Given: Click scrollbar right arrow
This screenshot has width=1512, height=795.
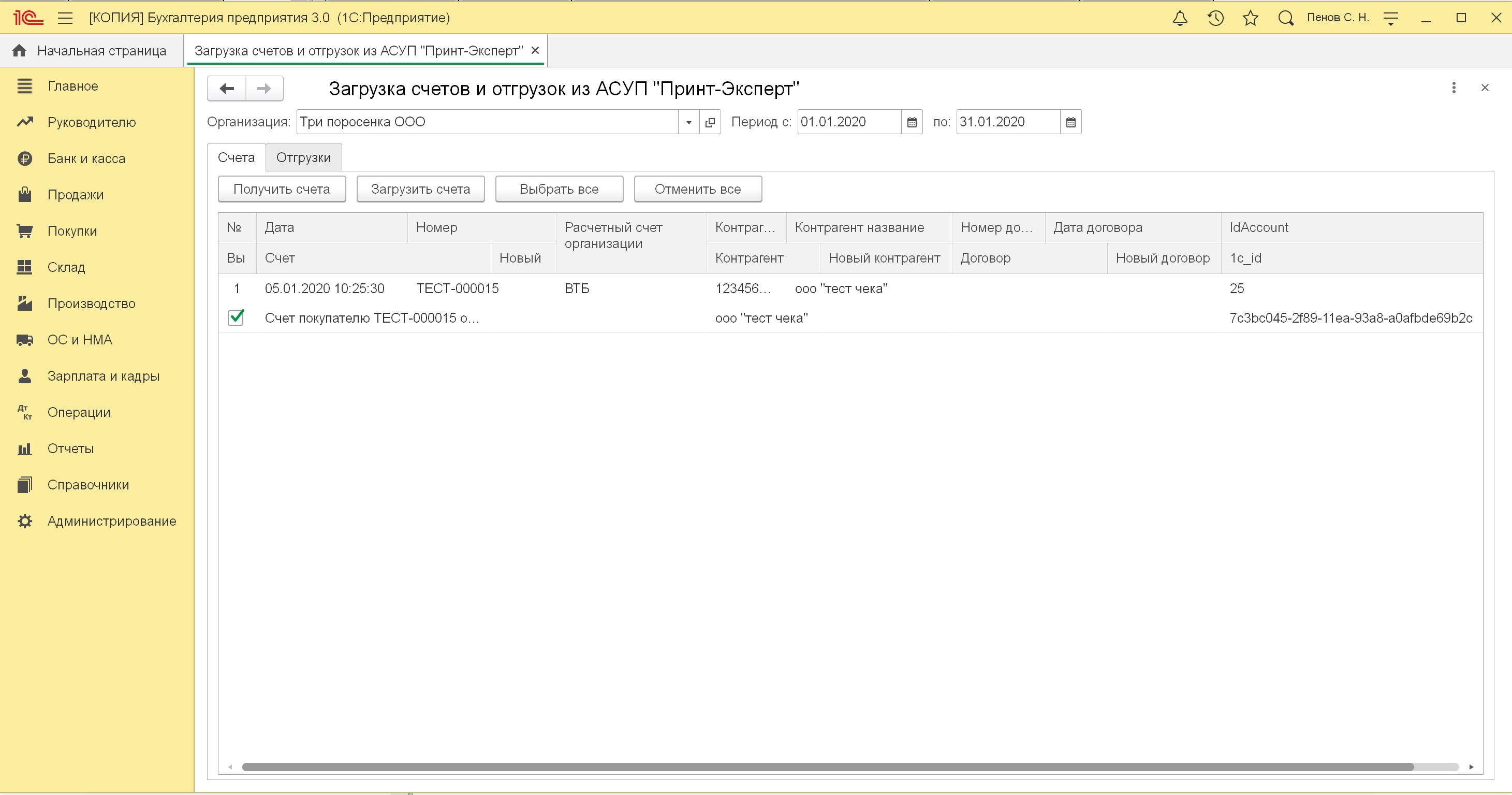Looking at the screenshot, I should point(1472,767).
